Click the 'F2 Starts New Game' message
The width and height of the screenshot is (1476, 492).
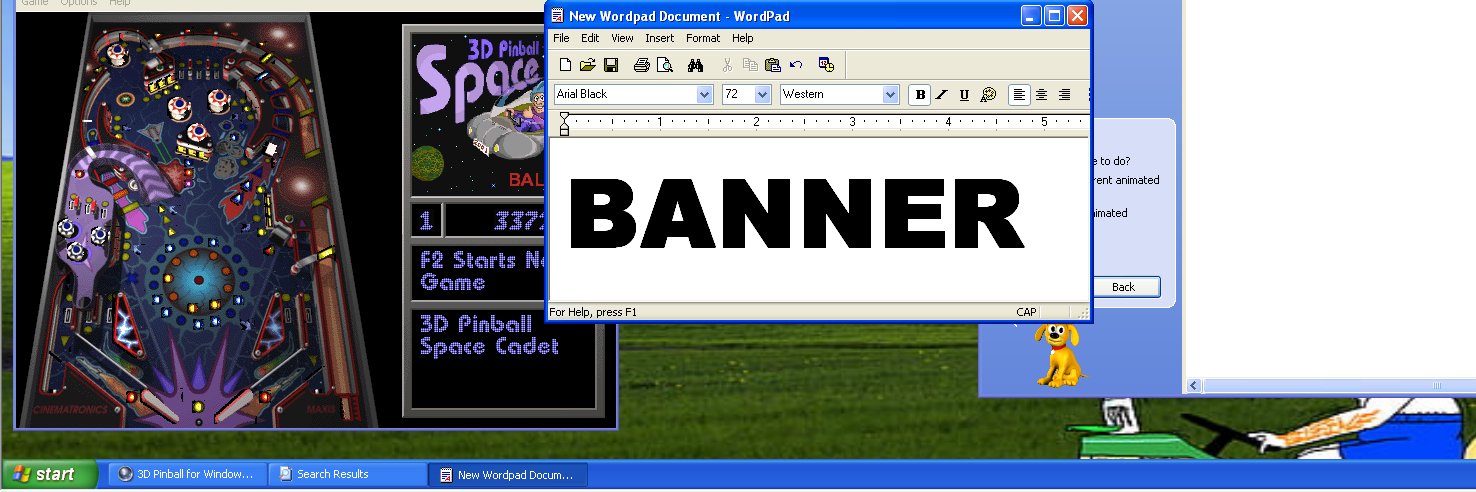pyautogui.click(x=482, y=271)
